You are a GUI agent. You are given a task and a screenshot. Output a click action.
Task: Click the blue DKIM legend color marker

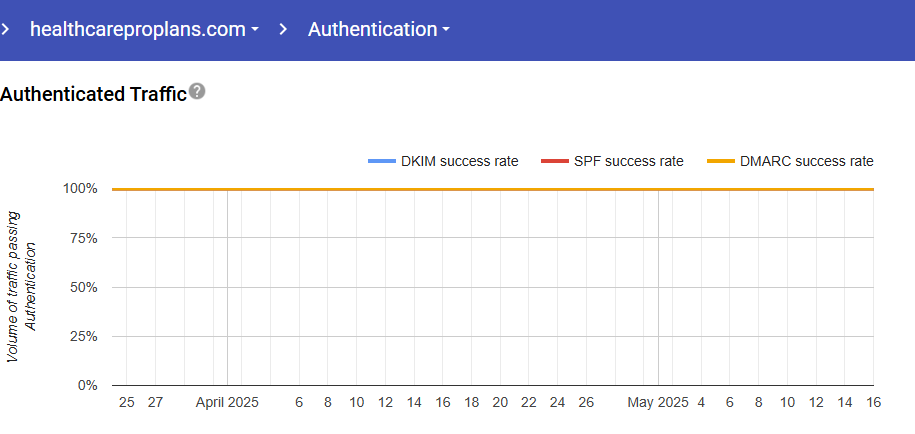point(382,161)
